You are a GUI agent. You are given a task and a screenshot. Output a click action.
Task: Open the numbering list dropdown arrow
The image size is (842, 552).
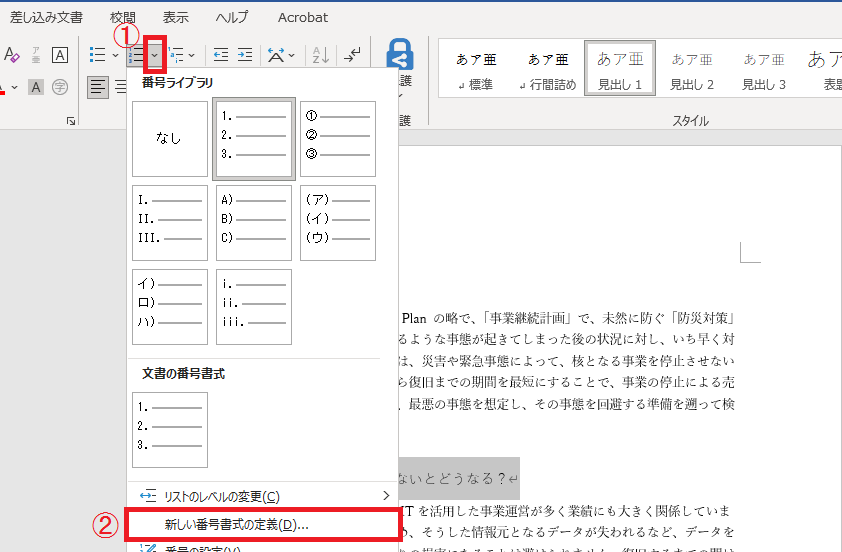tap(155, 55)
